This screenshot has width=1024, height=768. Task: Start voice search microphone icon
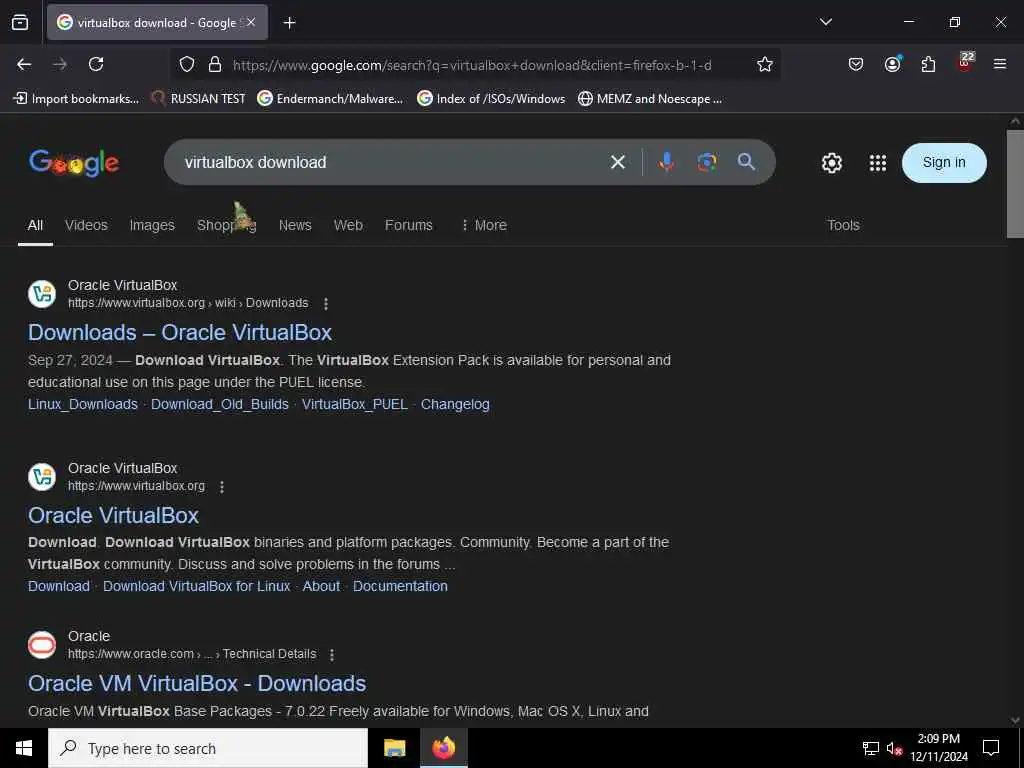(x=666, y=162)
